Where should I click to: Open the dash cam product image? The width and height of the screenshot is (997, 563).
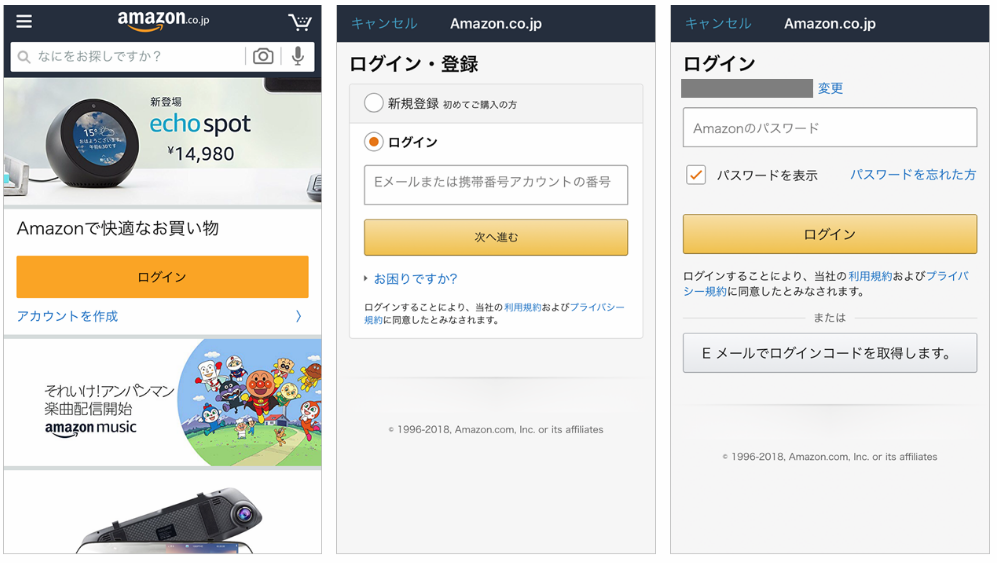169,520
